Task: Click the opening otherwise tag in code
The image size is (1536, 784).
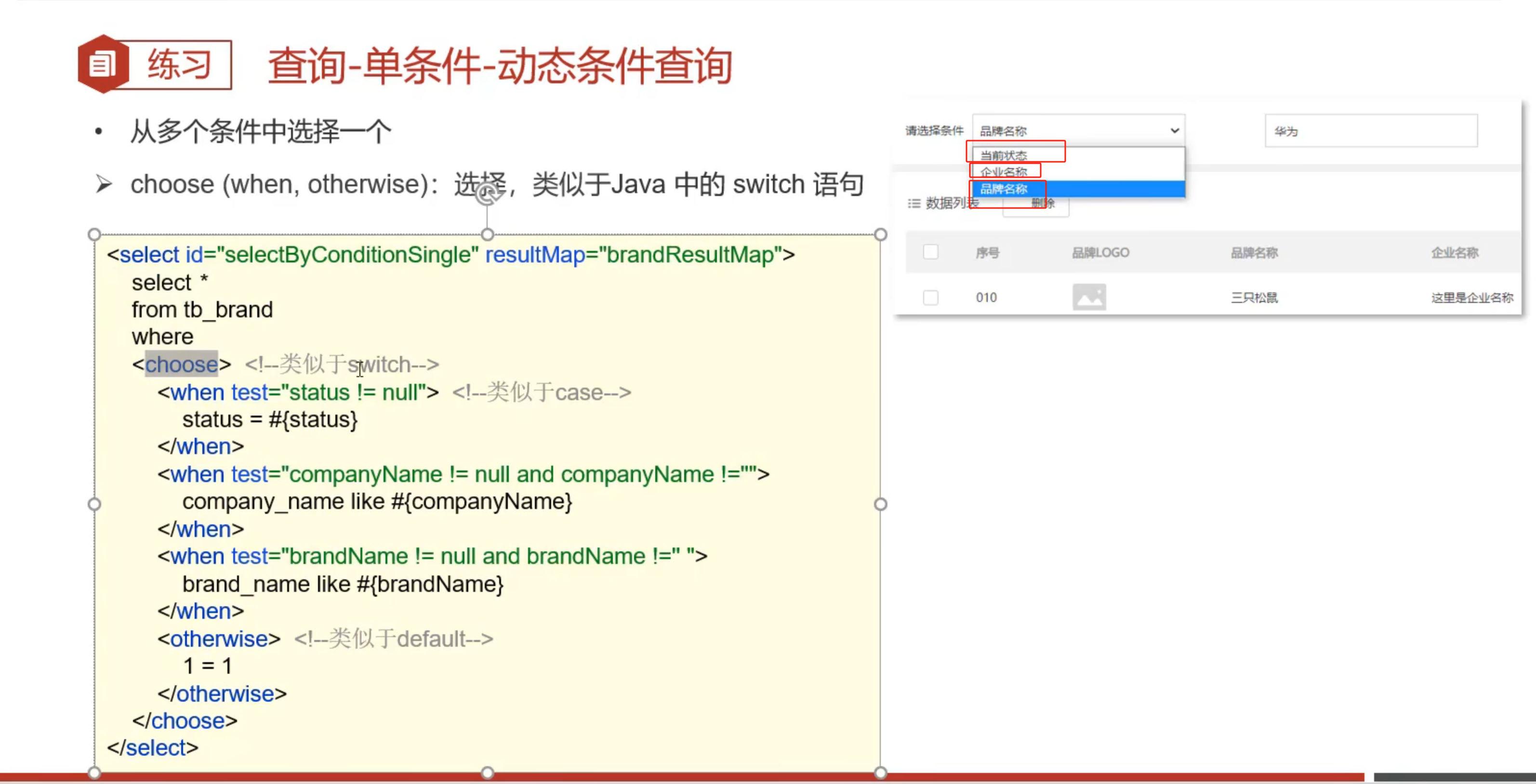Action: tap(219, 639)
